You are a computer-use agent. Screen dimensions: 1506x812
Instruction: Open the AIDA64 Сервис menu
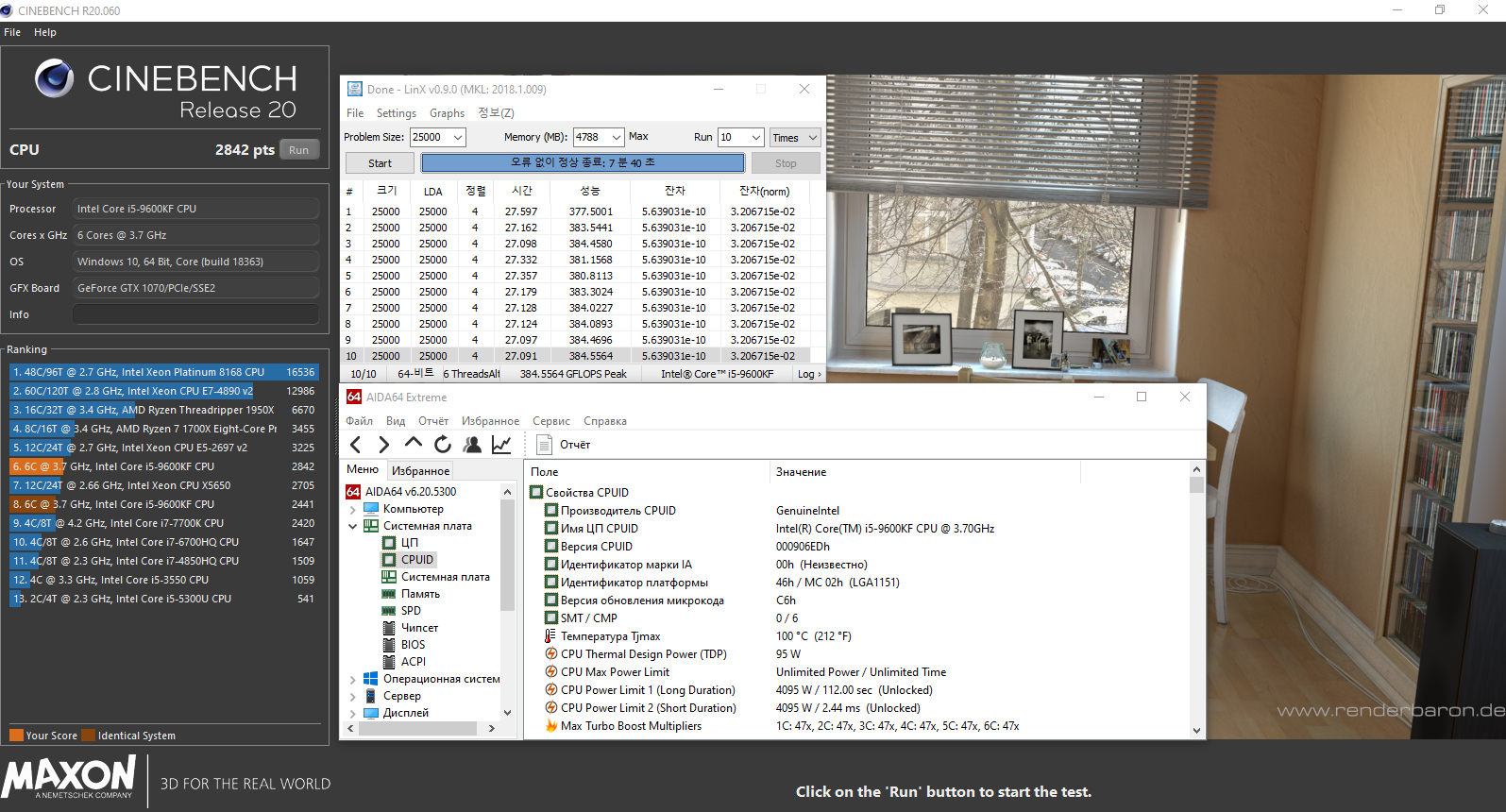click(551, 421)
